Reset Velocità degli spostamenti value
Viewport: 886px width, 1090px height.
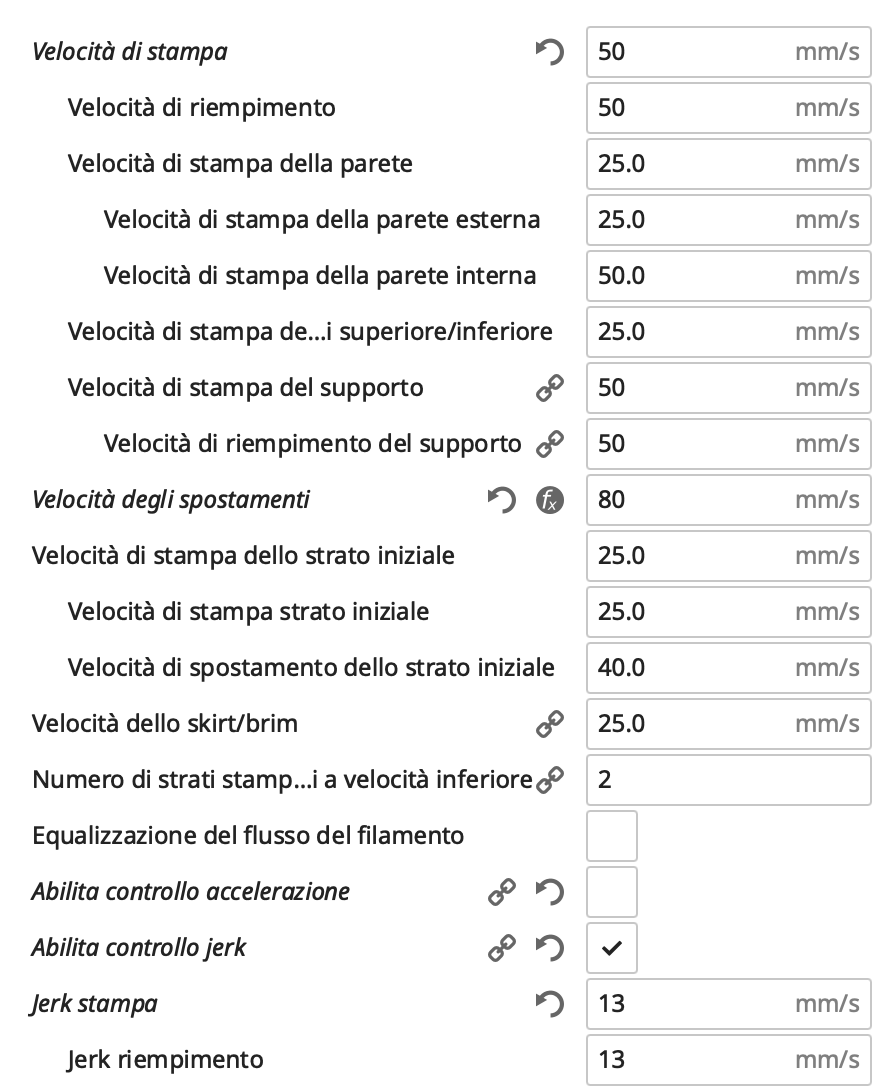501,500
